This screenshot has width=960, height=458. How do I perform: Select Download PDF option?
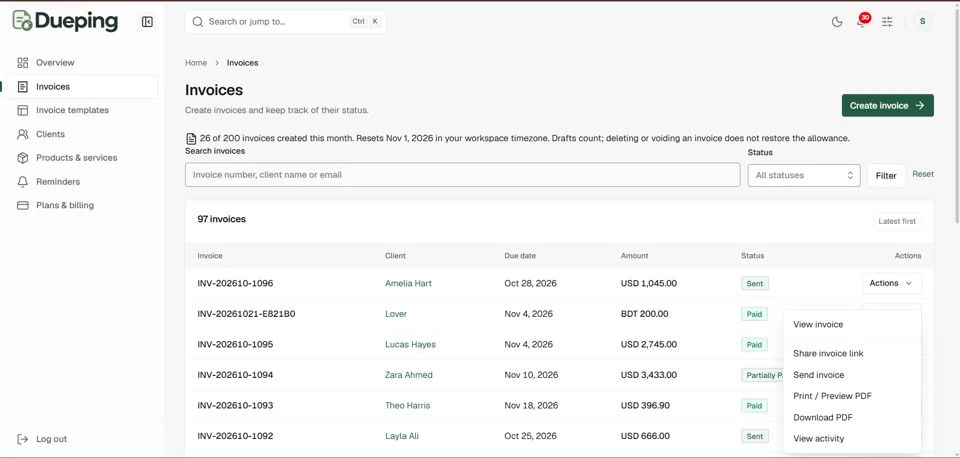click(x=823, y=417)
